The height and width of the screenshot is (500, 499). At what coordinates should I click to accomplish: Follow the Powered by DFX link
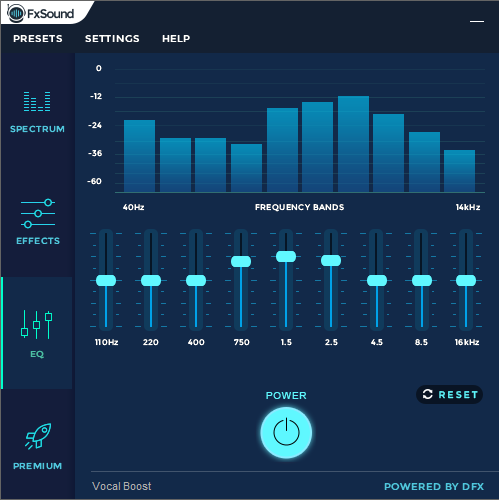click(x=434, y=486)
